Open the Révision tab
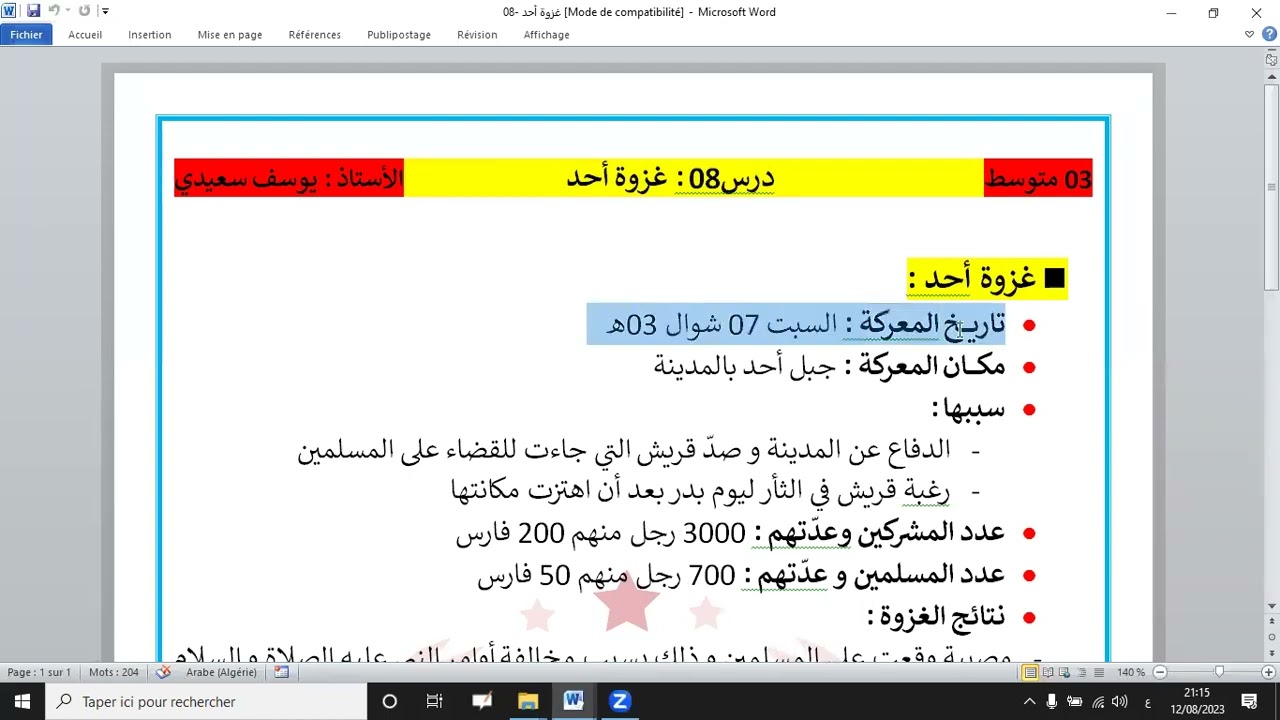1280x720 pixels. pyautogui.click(x=477, y=34)
